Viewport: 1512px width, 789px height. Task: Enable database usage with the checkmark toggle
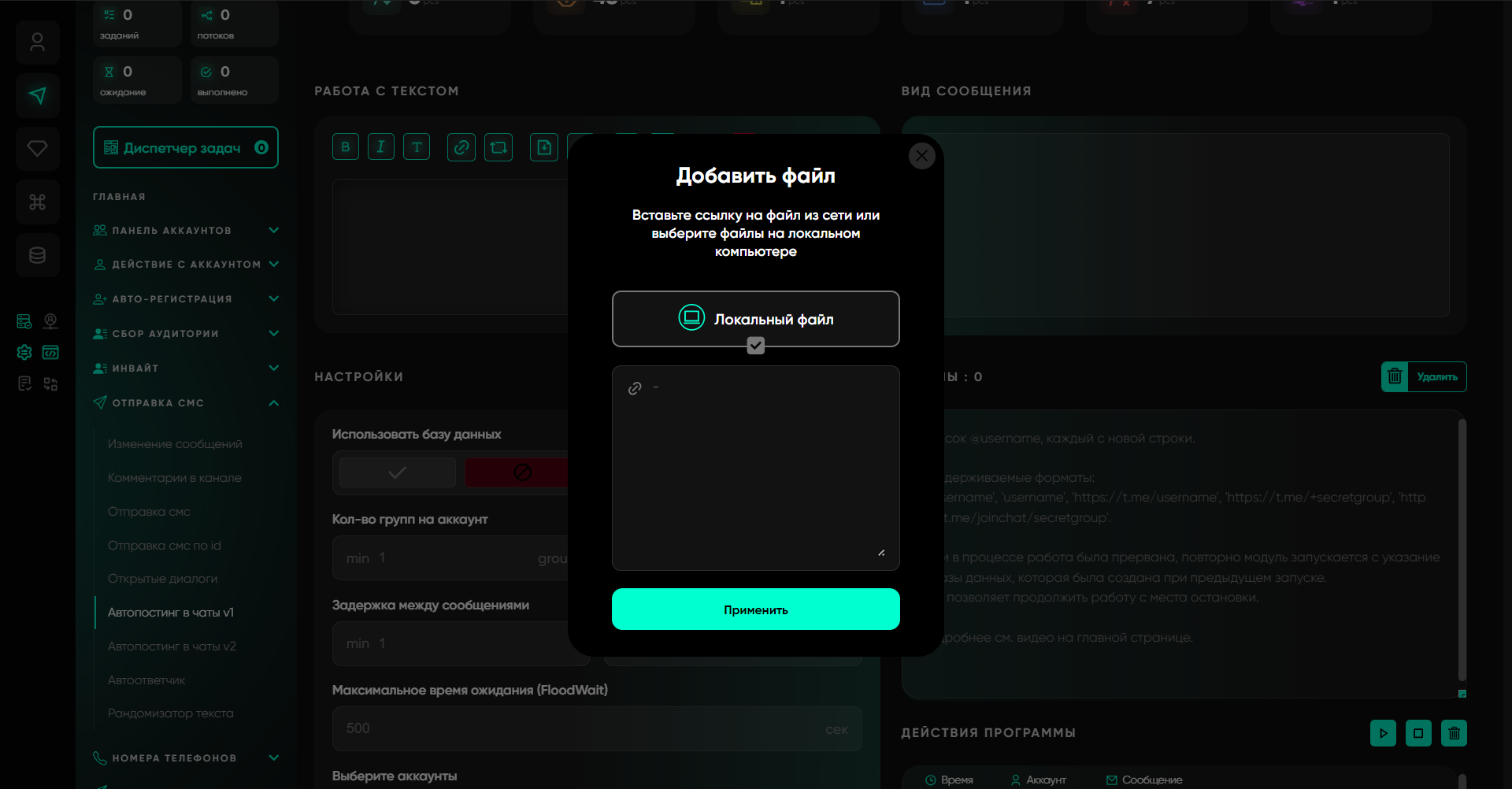point(398,472)
